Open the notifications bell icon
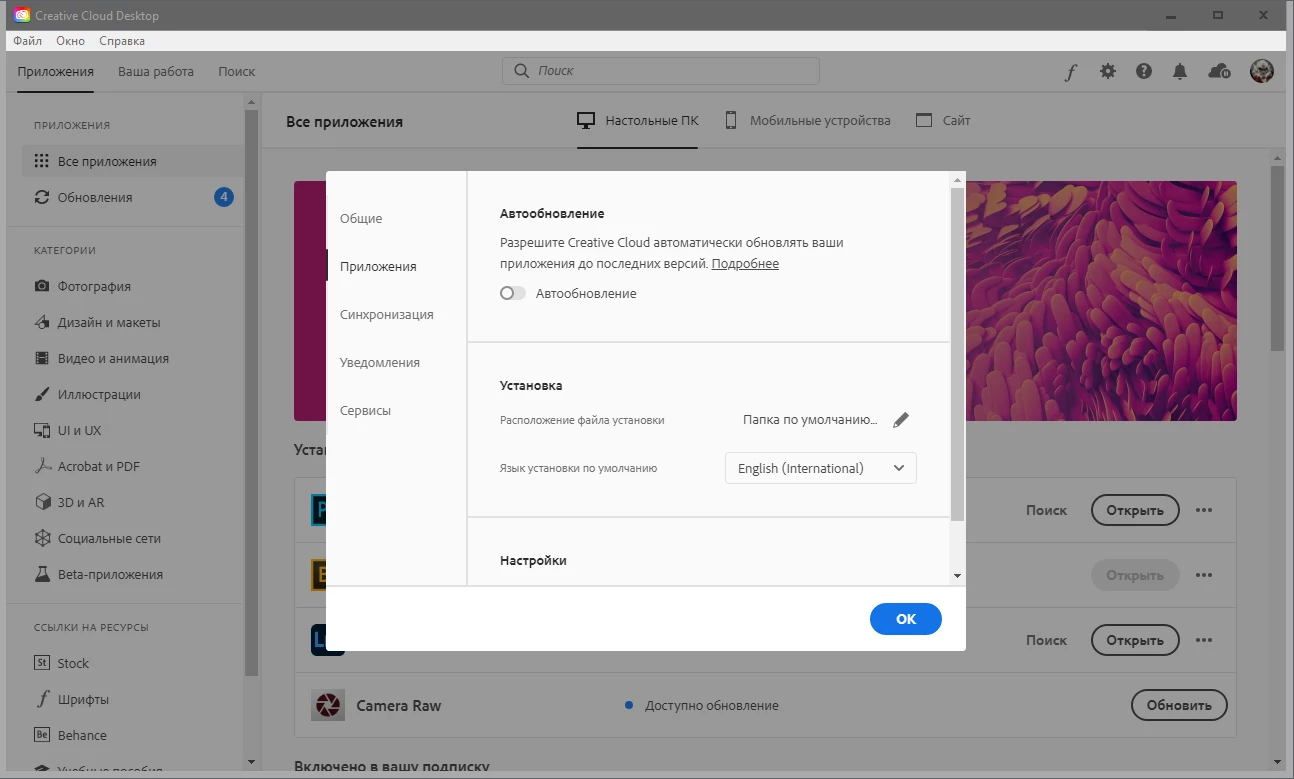 1181,71
